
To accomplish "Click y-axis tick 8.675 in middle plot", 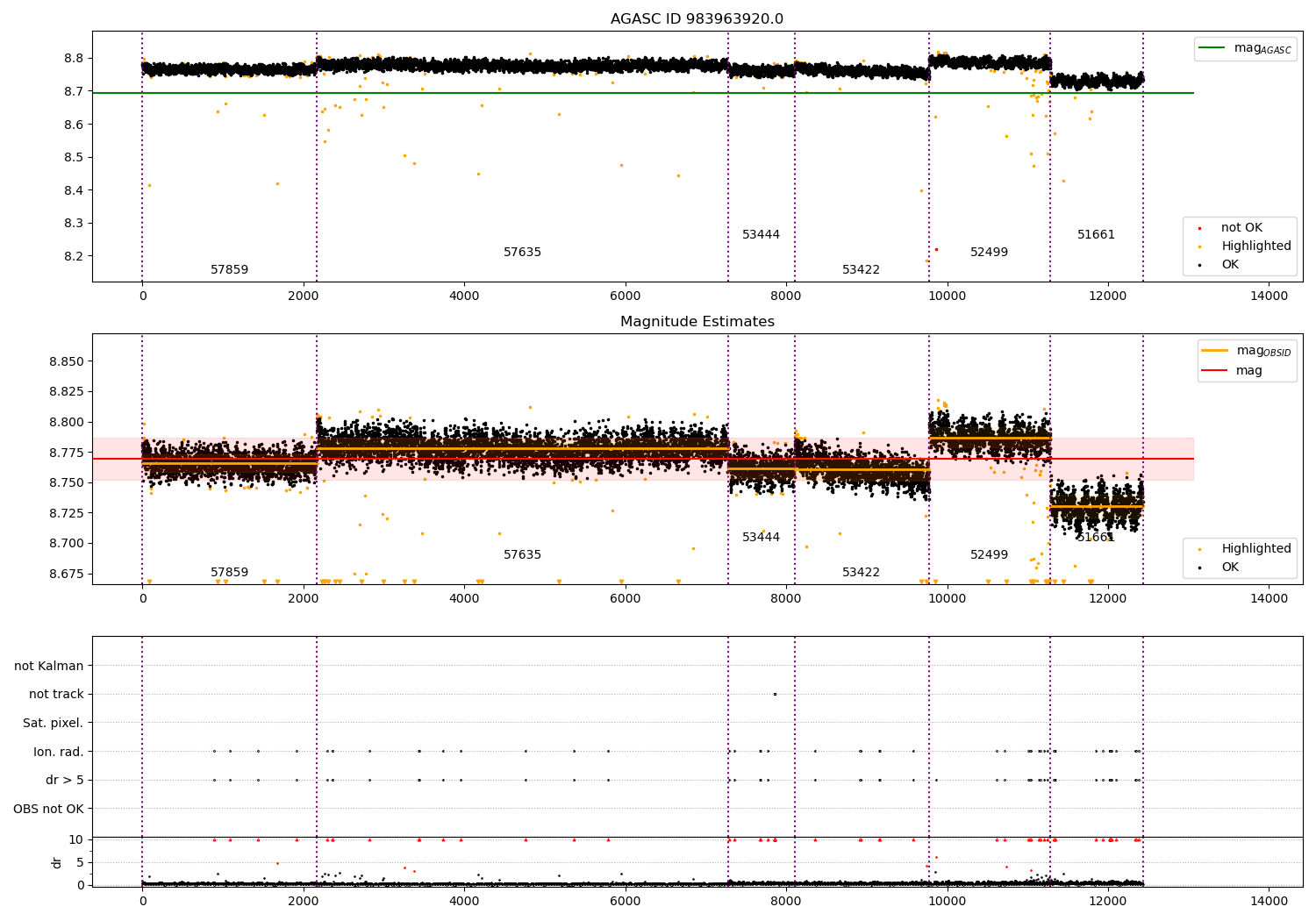I will tap(67, 574).
